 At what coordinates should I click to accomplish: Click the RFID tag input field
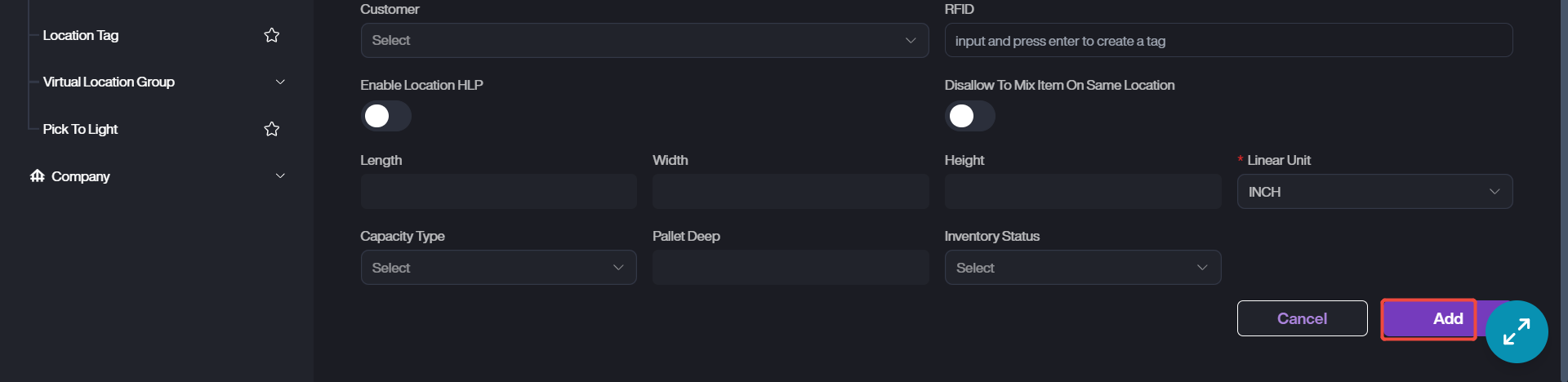click(x=1227, y=41)
